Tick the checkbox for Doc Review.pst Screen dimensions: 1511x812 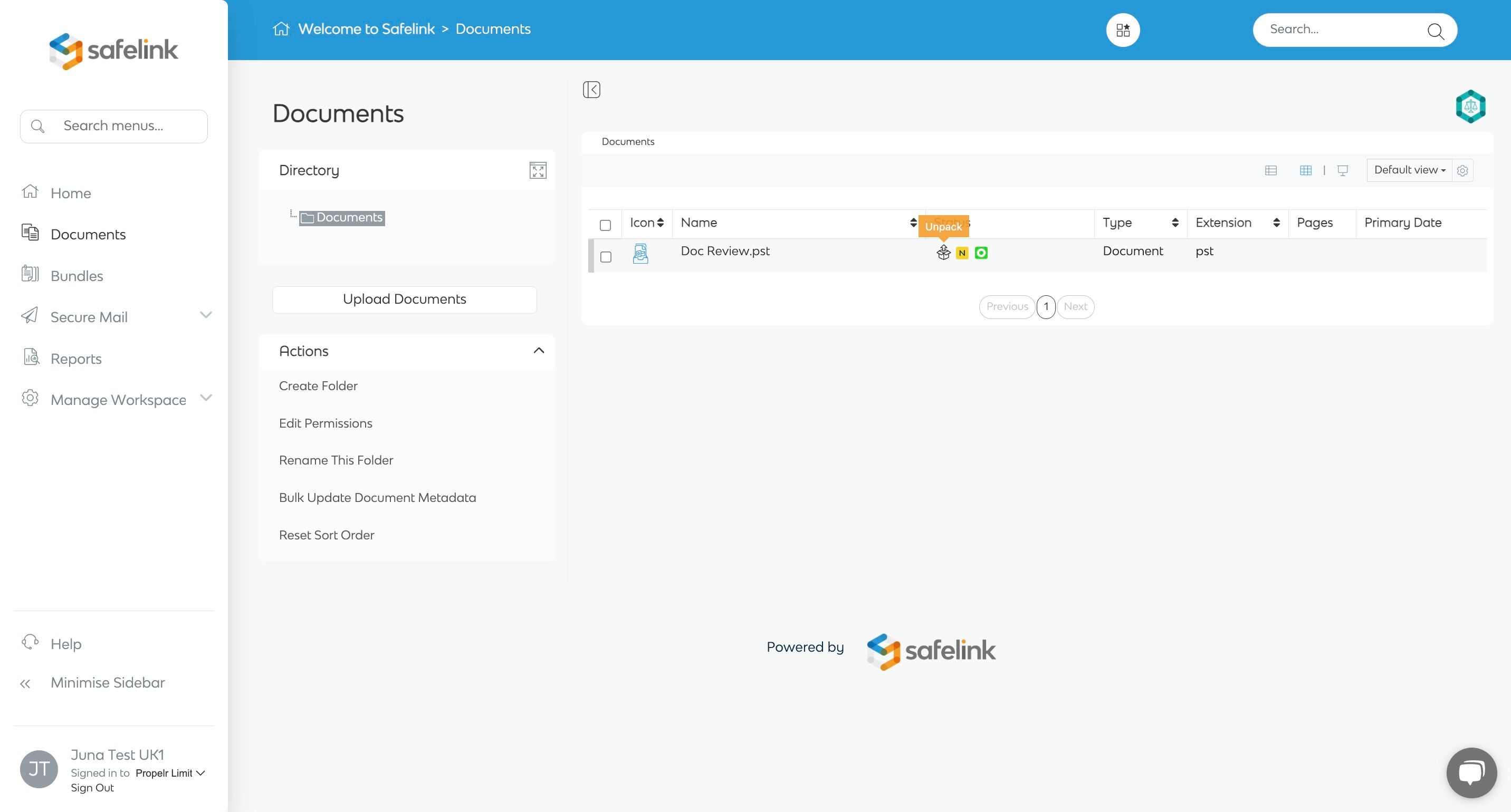(605, 257)
